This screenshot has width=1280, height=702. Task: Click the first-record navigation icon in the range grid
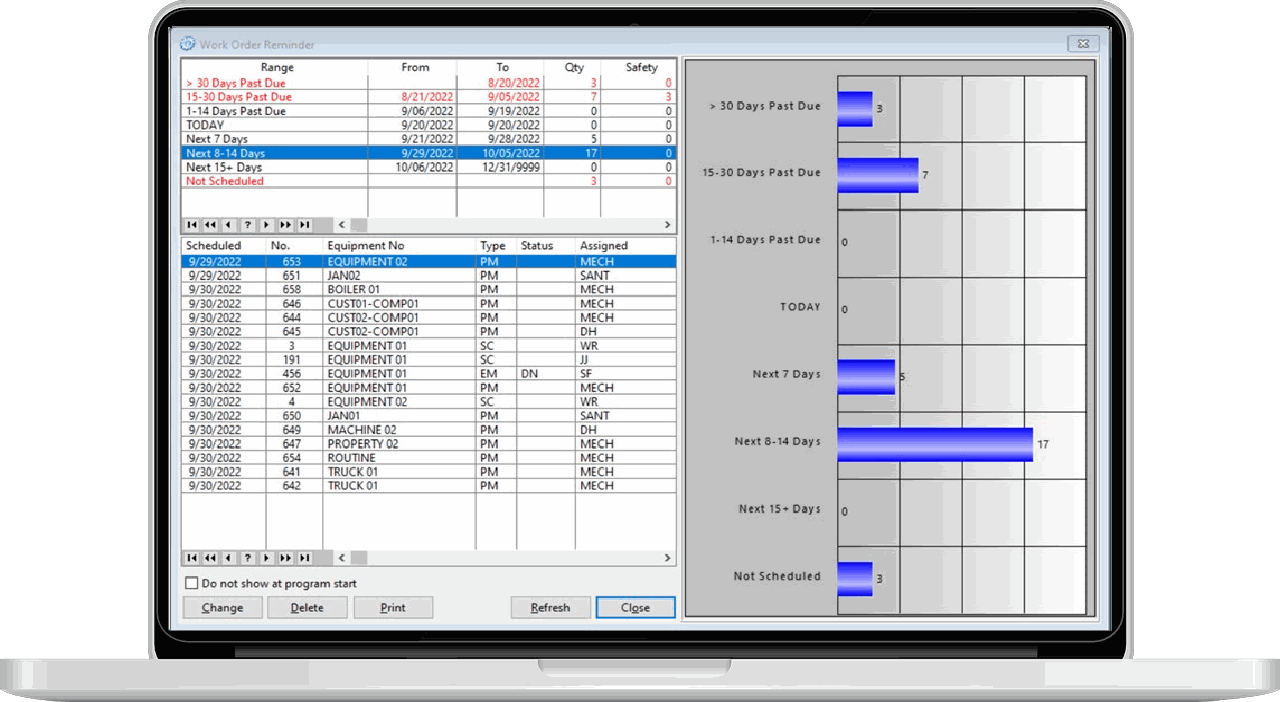[x=192, y=225]
